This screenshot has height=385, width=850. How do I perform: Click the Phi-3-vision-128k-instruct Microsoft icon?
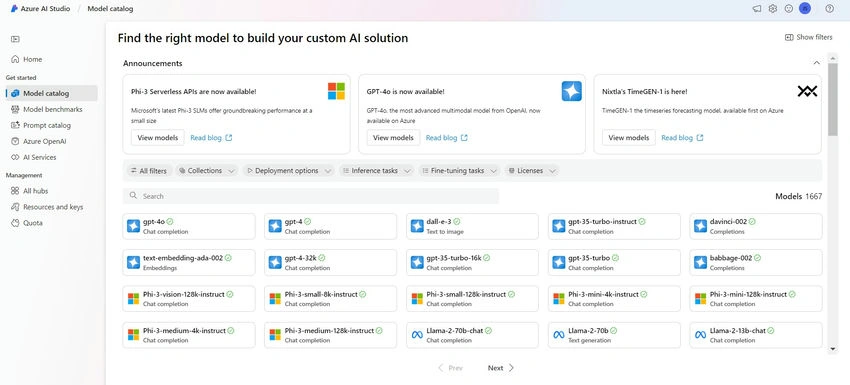(133, 299)
